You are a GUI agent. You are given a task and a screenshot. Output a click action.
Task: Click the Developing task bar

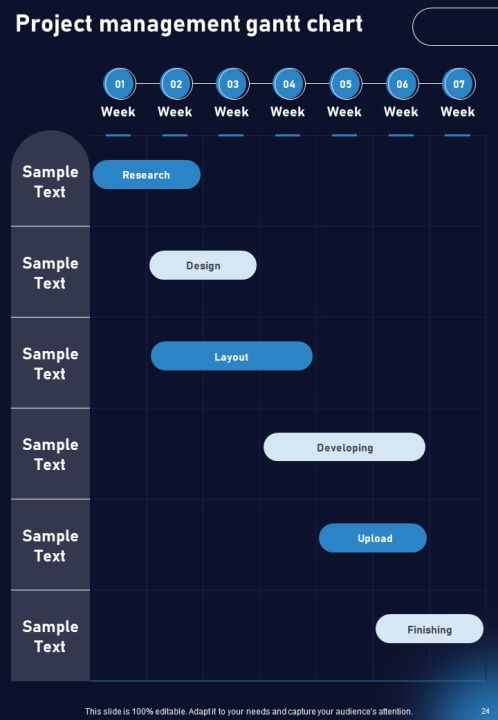(x=344, y=447)
